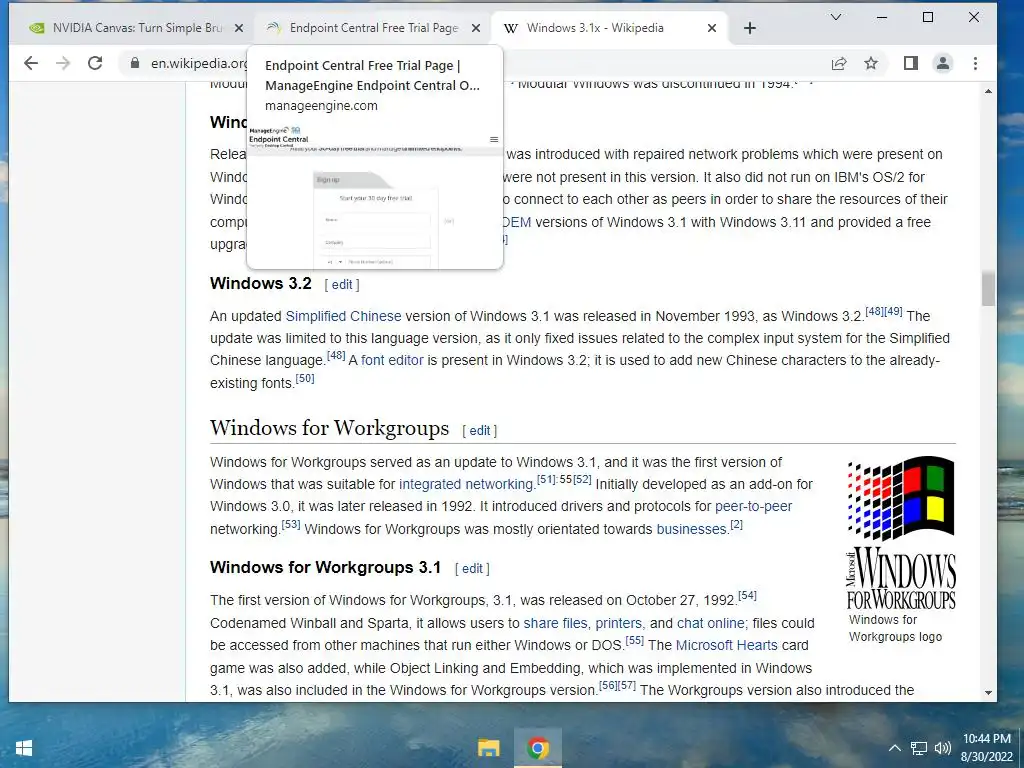Image resolution: width=1024 pixels, height=768 pixels.
Task: Click citation reference [53]
Action: [291, 524]
